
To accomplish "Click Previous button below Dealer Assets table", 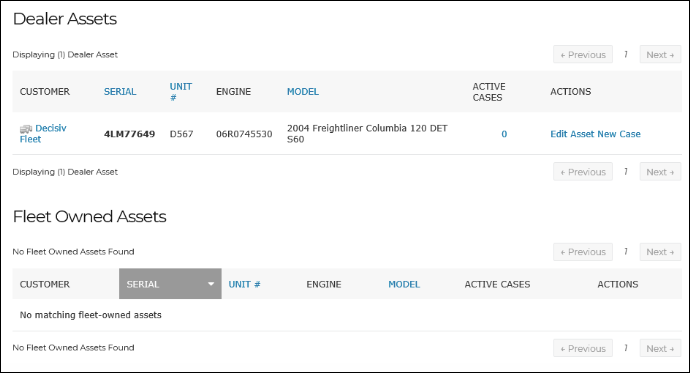I will click(x=583, y=172).
